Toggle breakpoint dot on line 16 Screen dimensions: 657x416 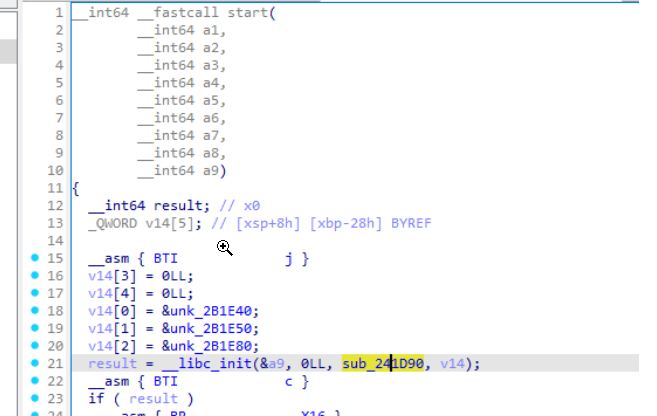click(x=35, y=275)
